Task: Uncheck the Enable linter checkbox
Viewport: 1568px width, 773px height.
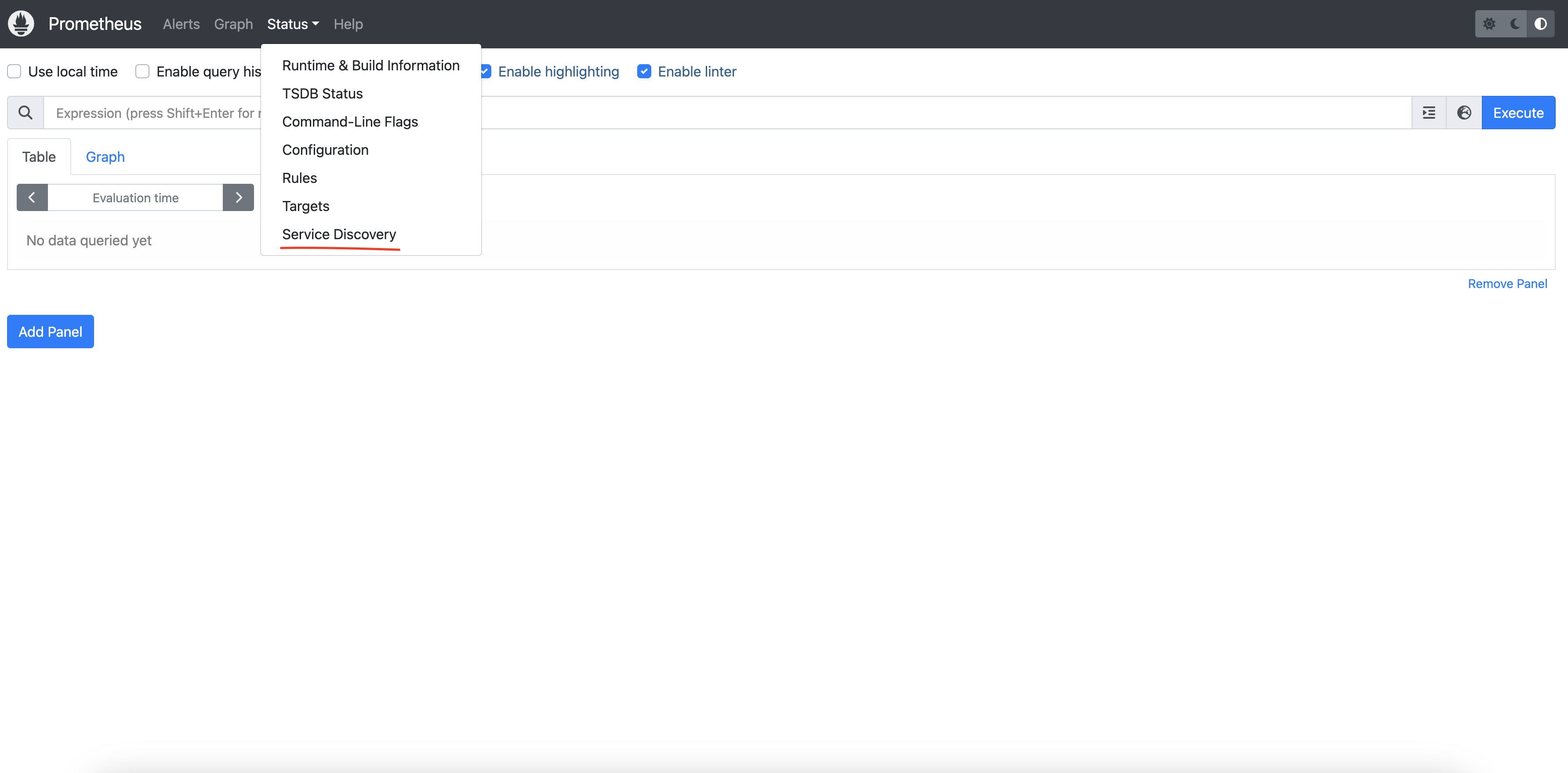Action: coord(644,71)
